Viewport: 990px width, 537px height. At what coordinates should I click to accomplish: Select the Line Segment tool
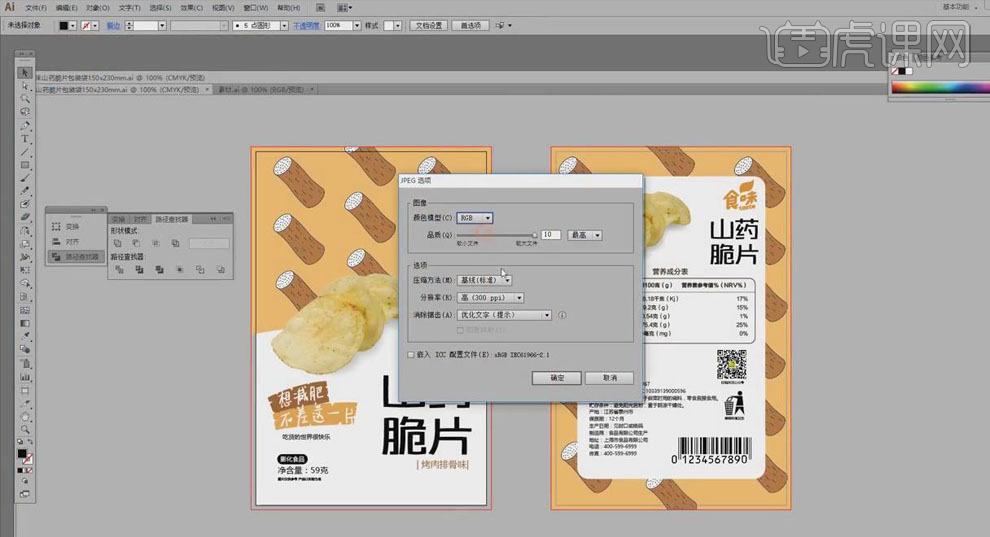(25, 152)
